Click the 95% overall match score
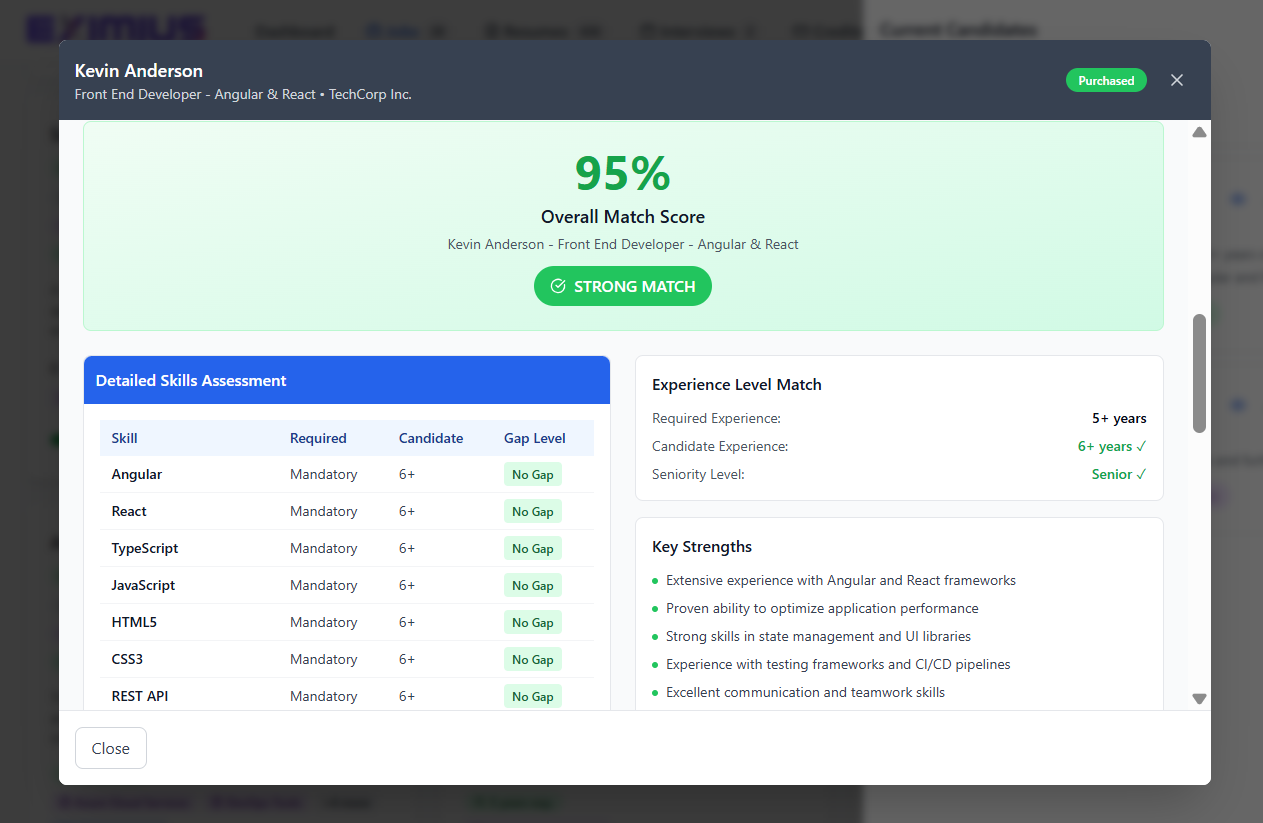This screenshot has width=1263, height=823. [x=622, y=174]
